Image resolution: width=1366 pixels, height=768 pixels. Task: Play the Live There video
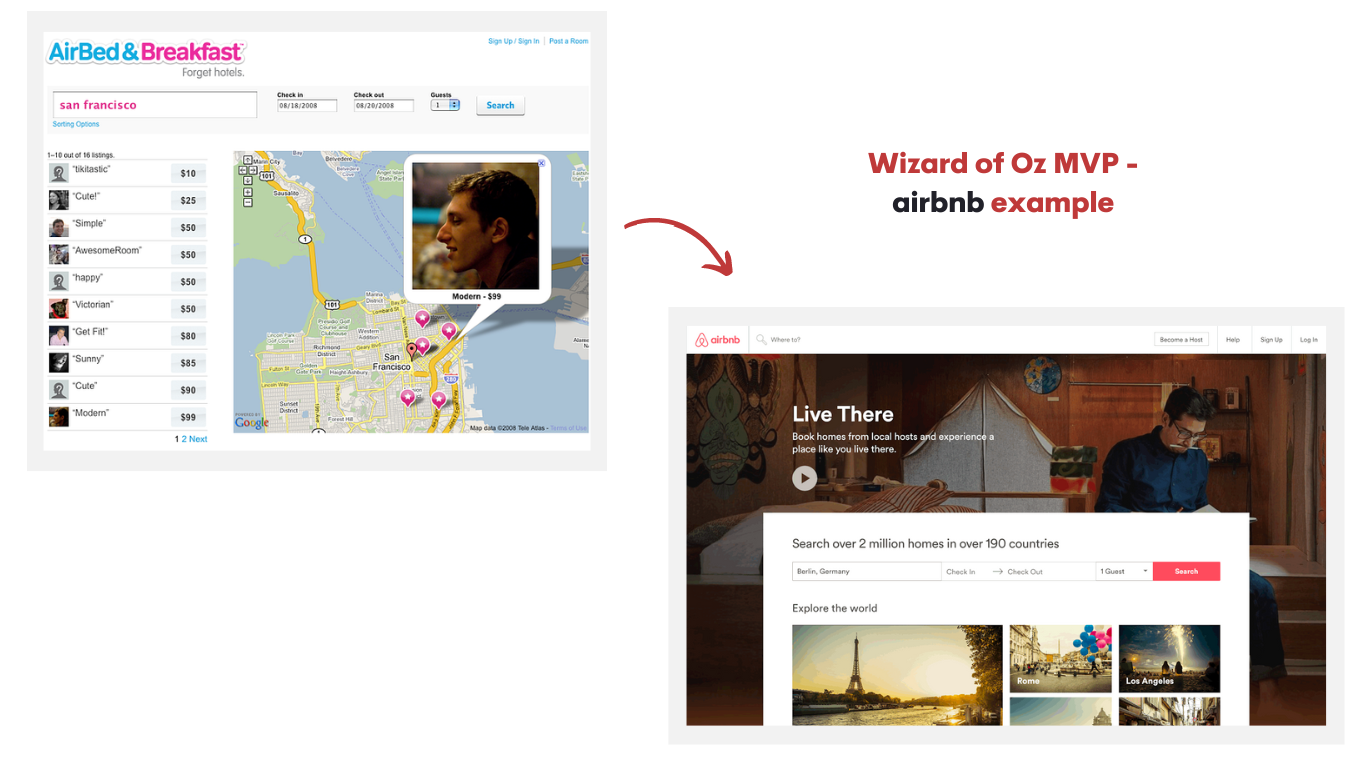[x=804, y=478]
